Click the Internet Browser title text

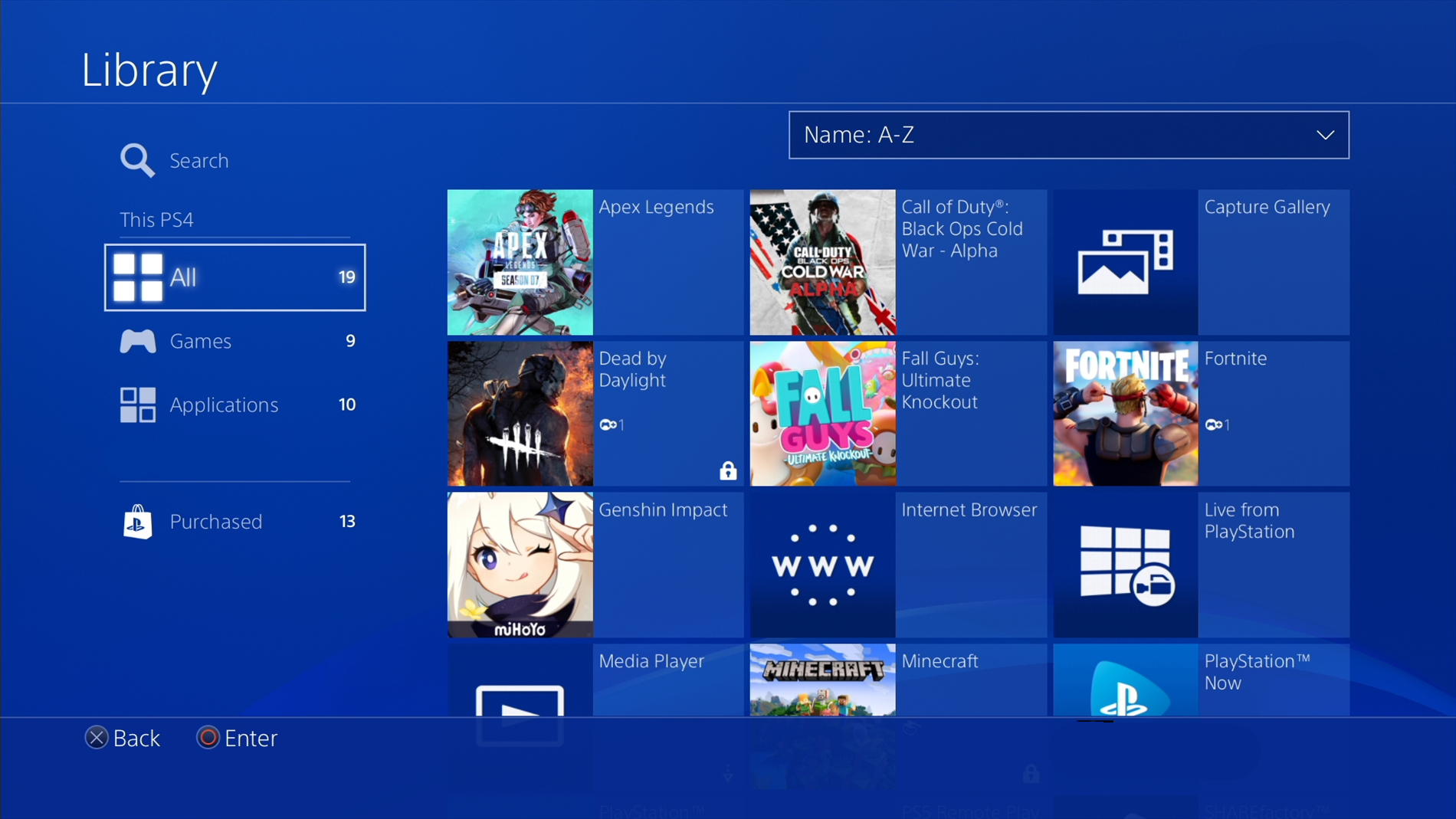click(969, 510)
